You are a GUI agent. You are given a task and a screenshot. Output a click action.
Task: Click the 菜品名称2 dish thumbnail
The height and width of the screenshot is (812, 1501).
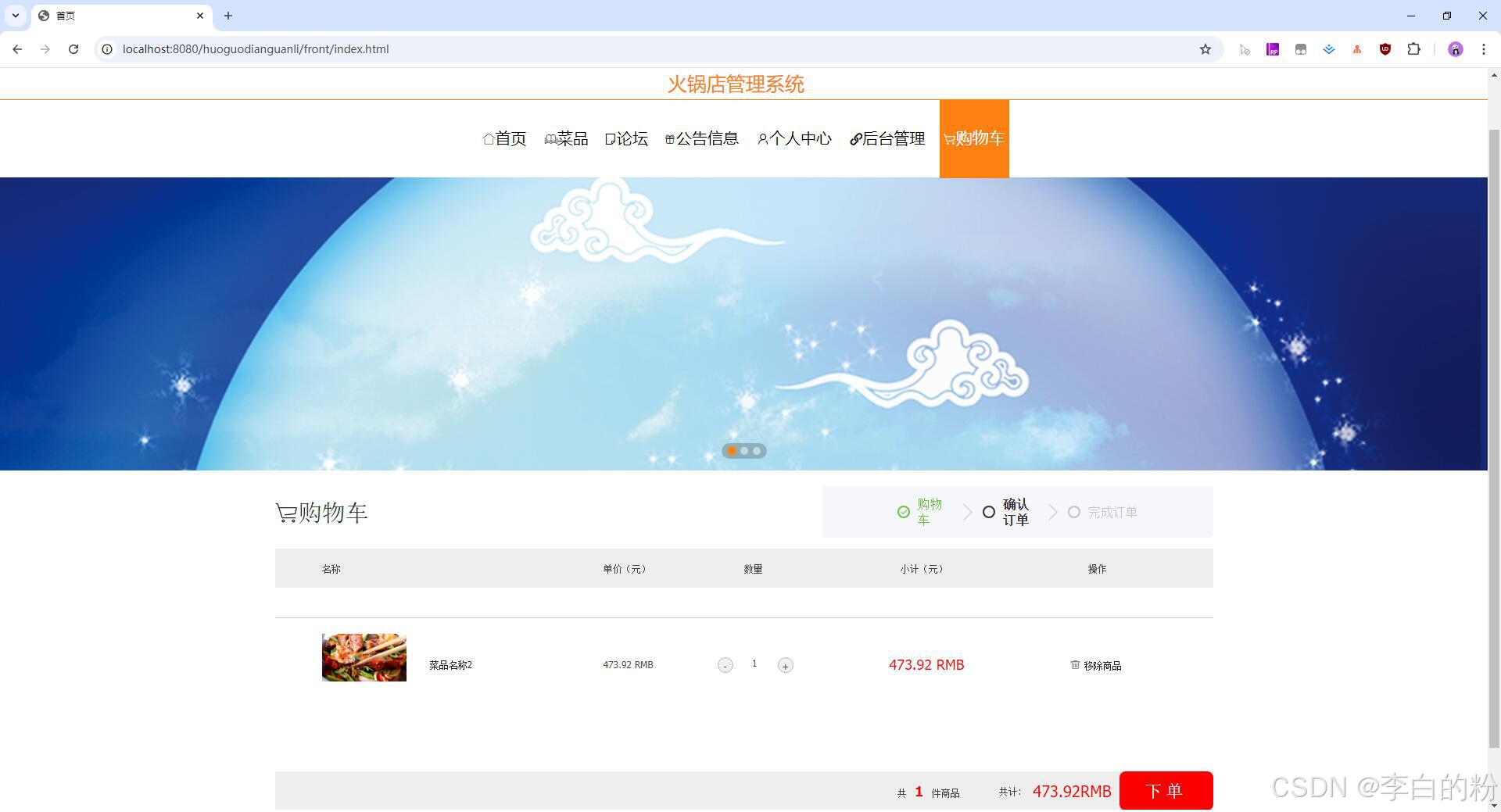364,657
